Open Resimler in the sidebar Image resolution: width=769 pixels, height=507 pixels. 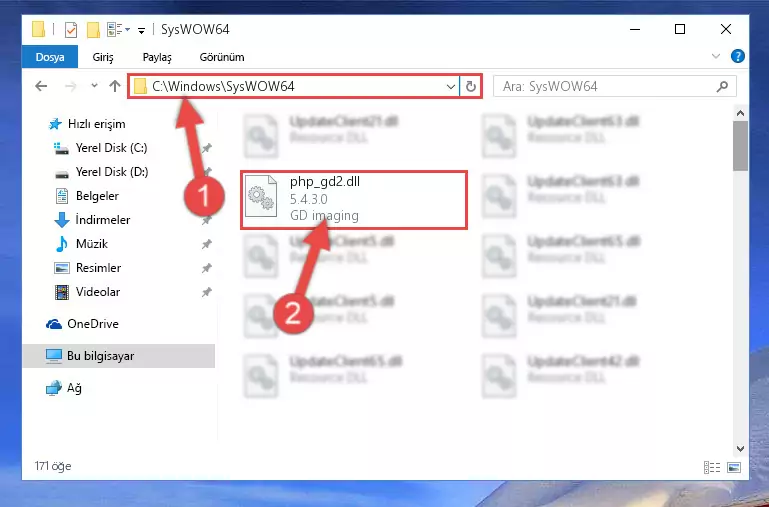point(98,268)
